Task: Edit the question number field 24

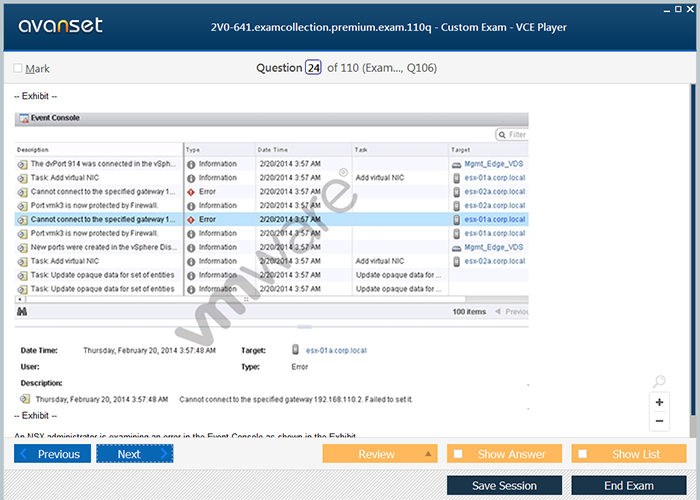Action: (x=313, y=67)
